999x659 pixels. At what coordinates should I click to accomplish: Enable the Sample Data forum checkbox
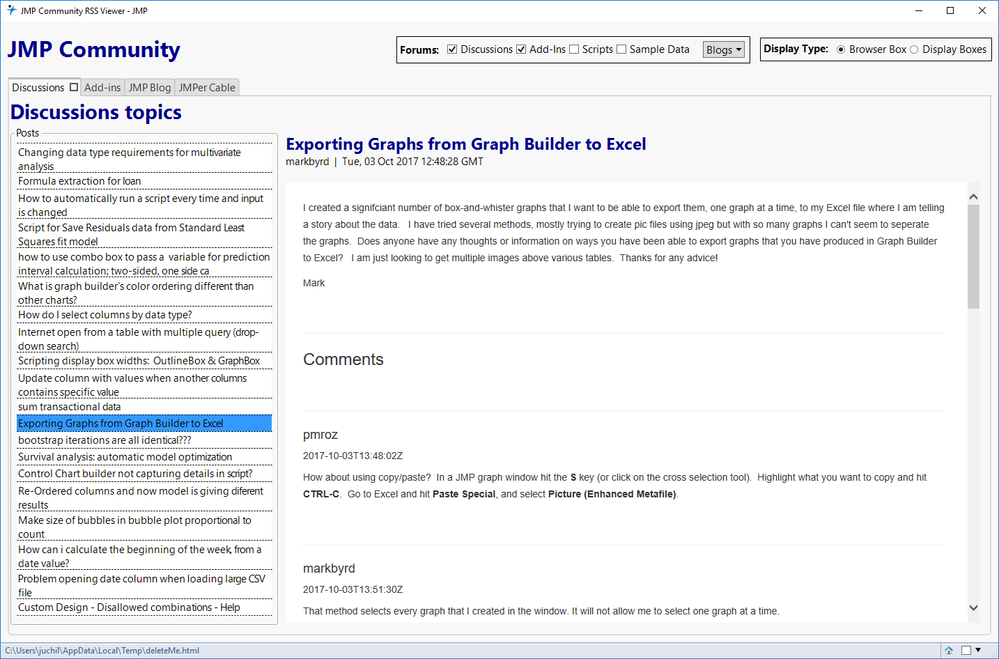(621, 50)
